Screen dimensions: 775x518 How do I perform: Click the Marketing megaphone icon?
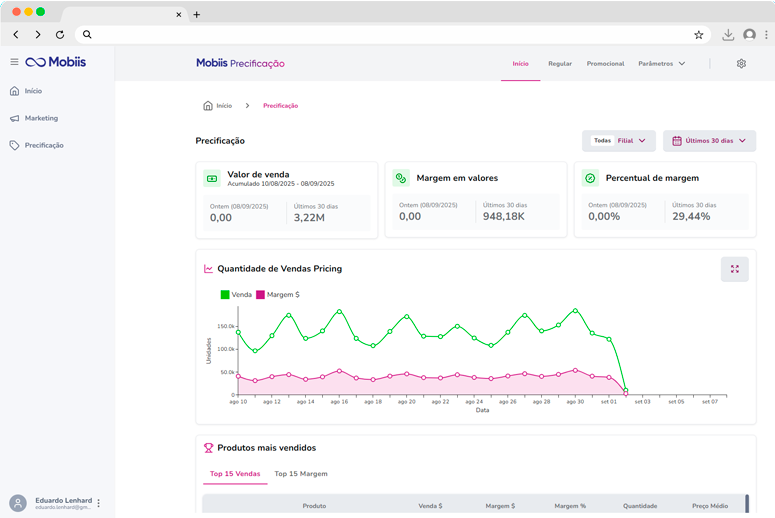14,118
